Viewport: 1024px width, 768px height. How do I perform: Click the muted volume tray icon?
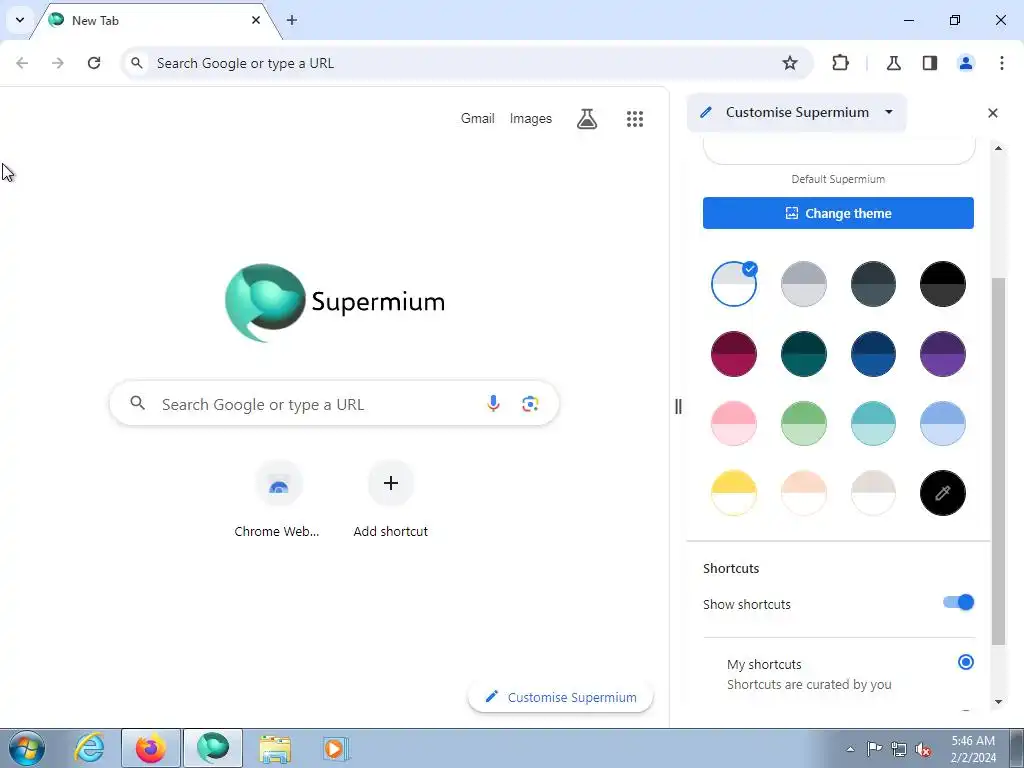coord(923,749)
